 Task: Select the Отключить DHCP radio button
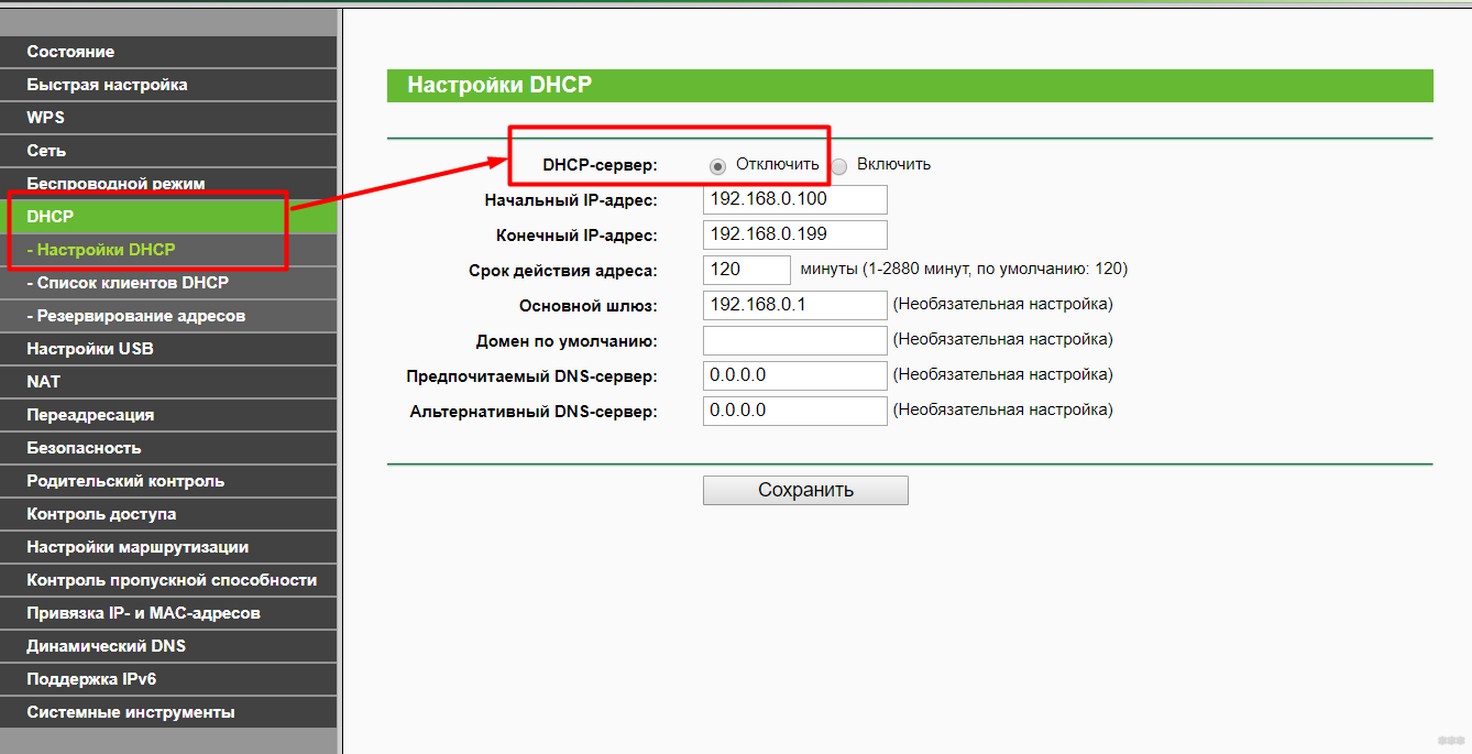[717, 166]
